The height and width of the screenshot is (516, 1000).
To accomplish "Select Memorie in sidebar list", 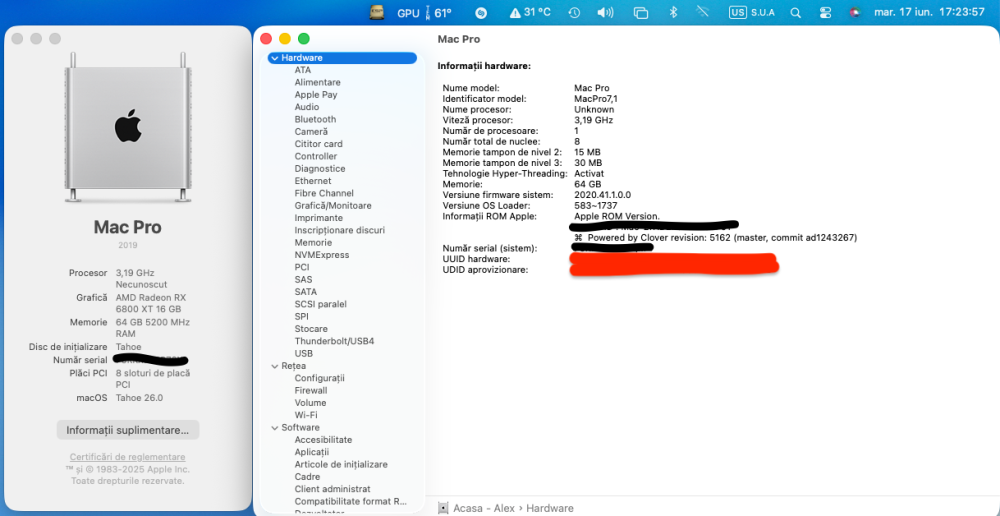I will click(x=313, y=242).
